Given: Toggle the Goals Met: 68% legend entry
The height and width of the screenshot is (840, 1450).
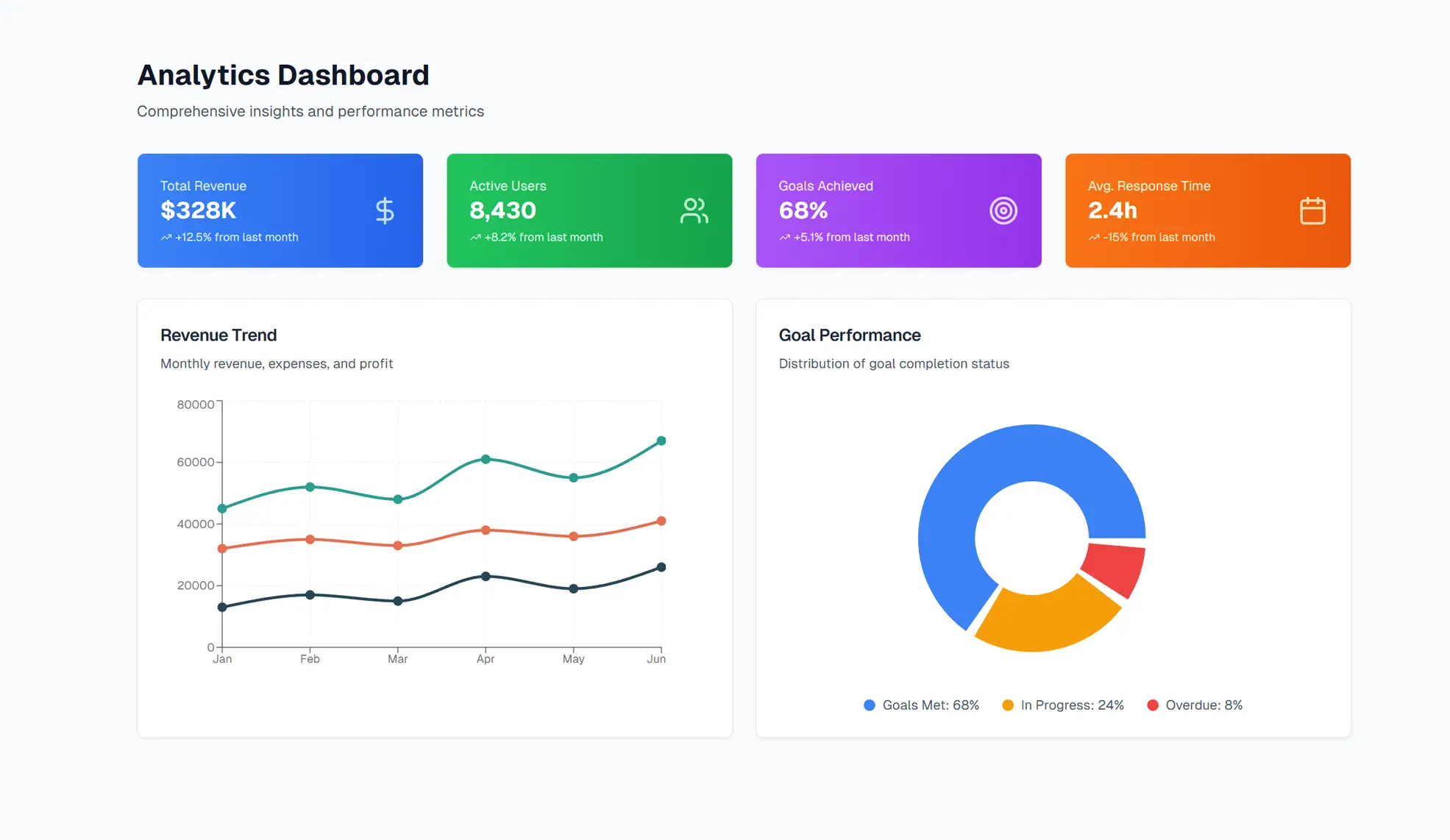Looking at the screenshot, I should (x=930, y=705).
